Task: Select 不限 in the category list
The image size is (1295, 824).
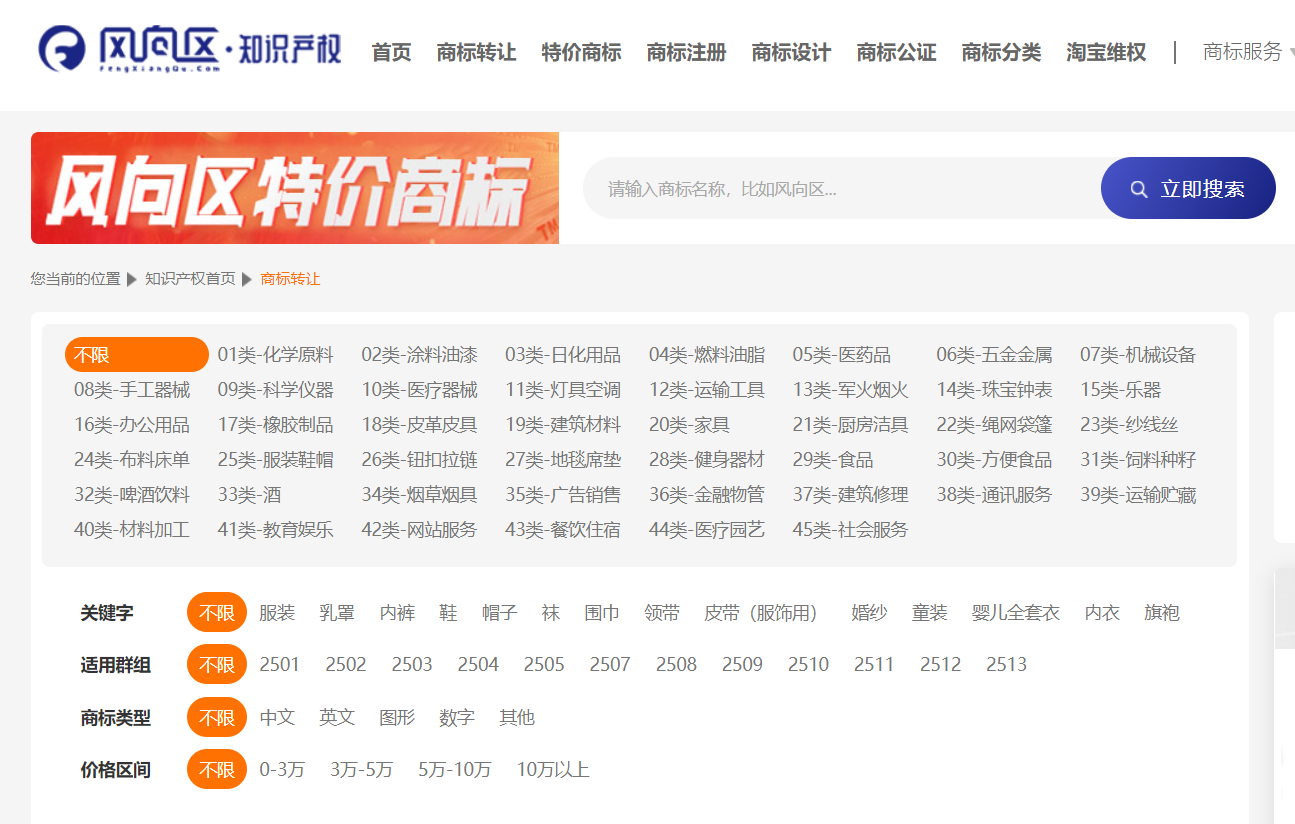Action: click(137, 355)
